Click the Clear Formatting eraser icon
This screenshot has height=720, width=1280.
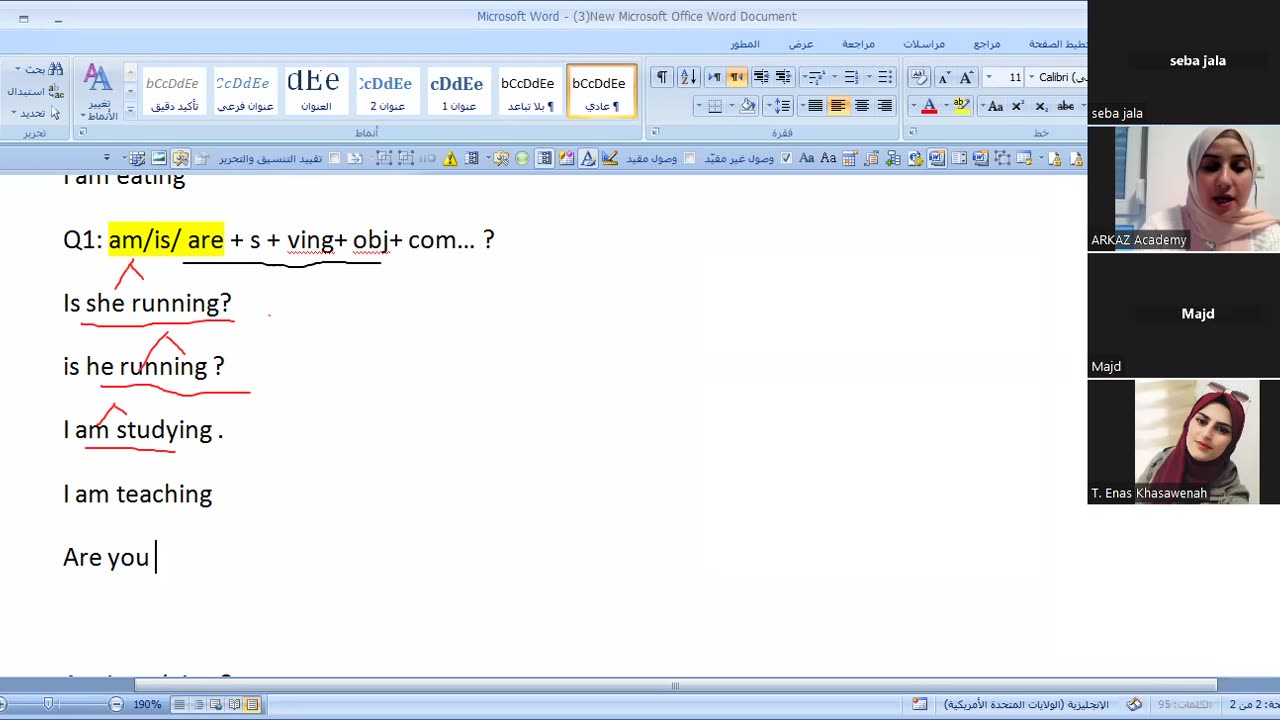point(919,77)
